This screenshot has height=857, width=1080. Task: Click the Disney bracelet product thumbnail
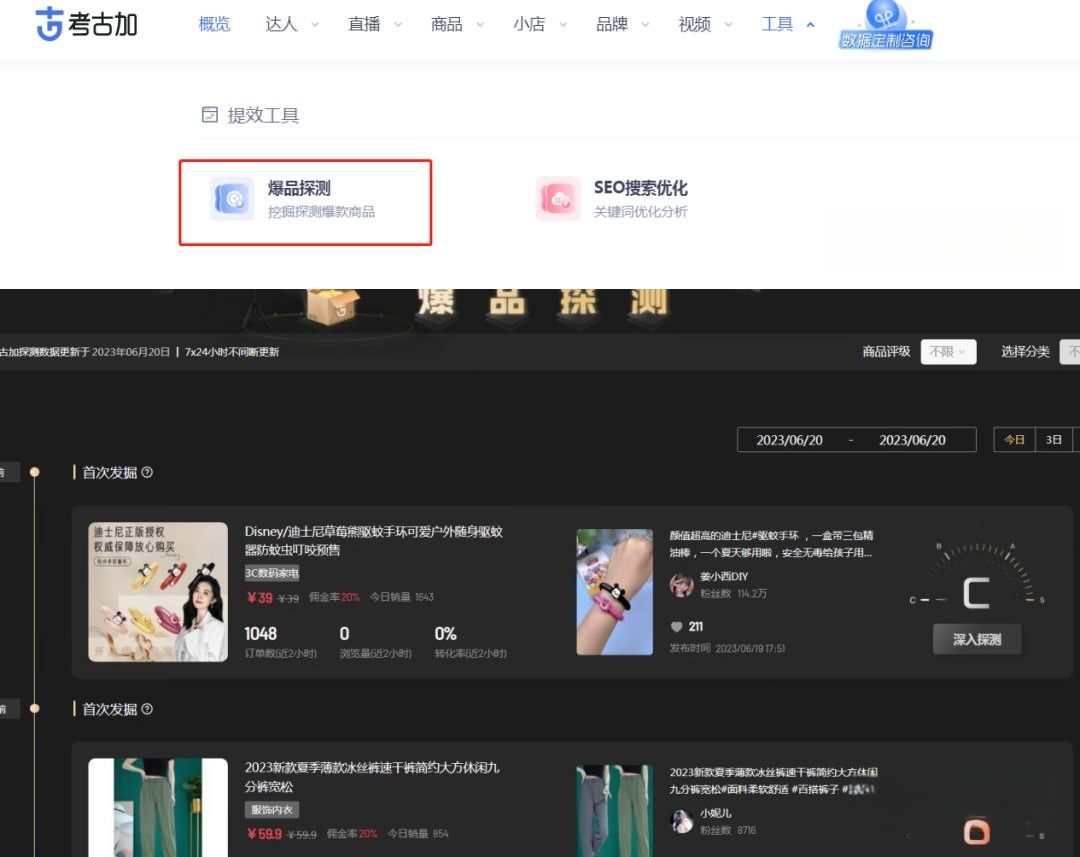[158, 591]
